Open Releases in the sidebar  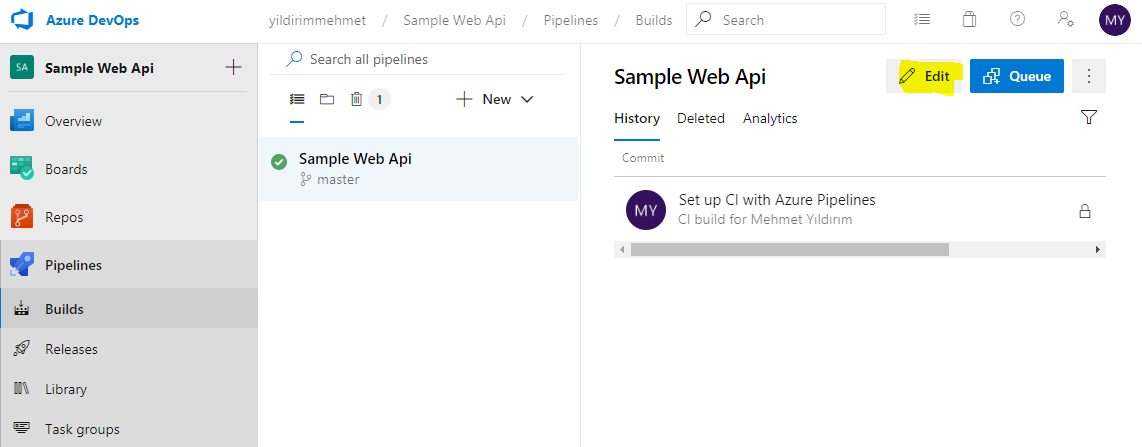[71, 349]
